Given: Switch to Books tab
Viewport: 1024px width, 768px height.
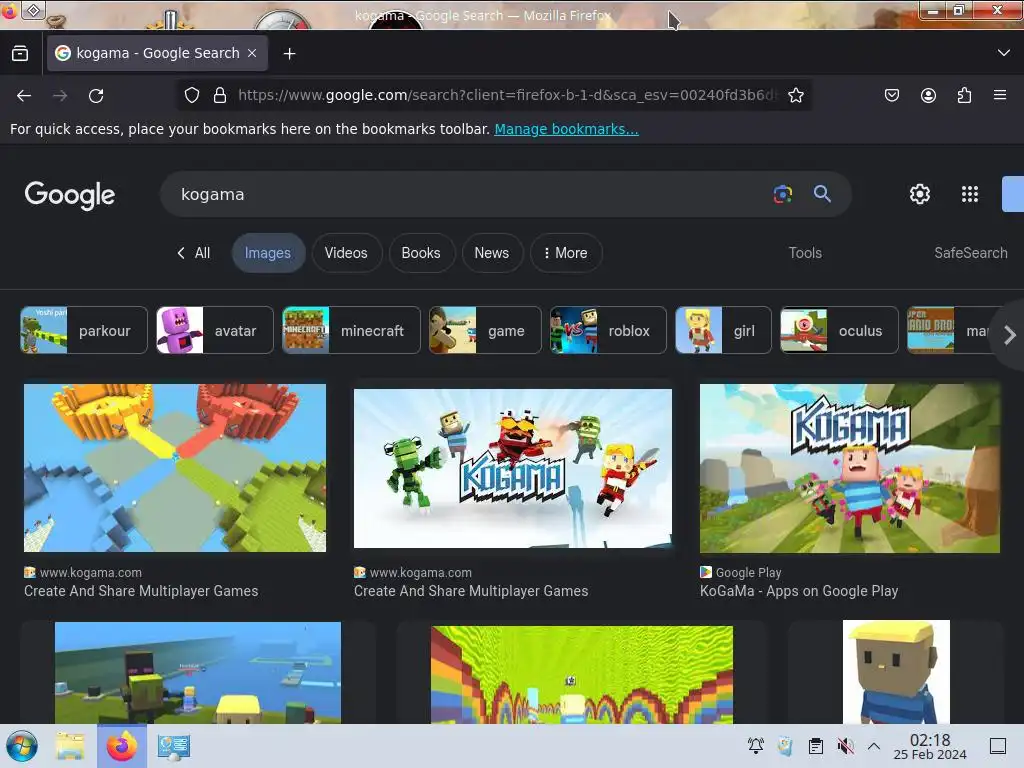Looking at the screenshot, I should click(x=421, y=253).
